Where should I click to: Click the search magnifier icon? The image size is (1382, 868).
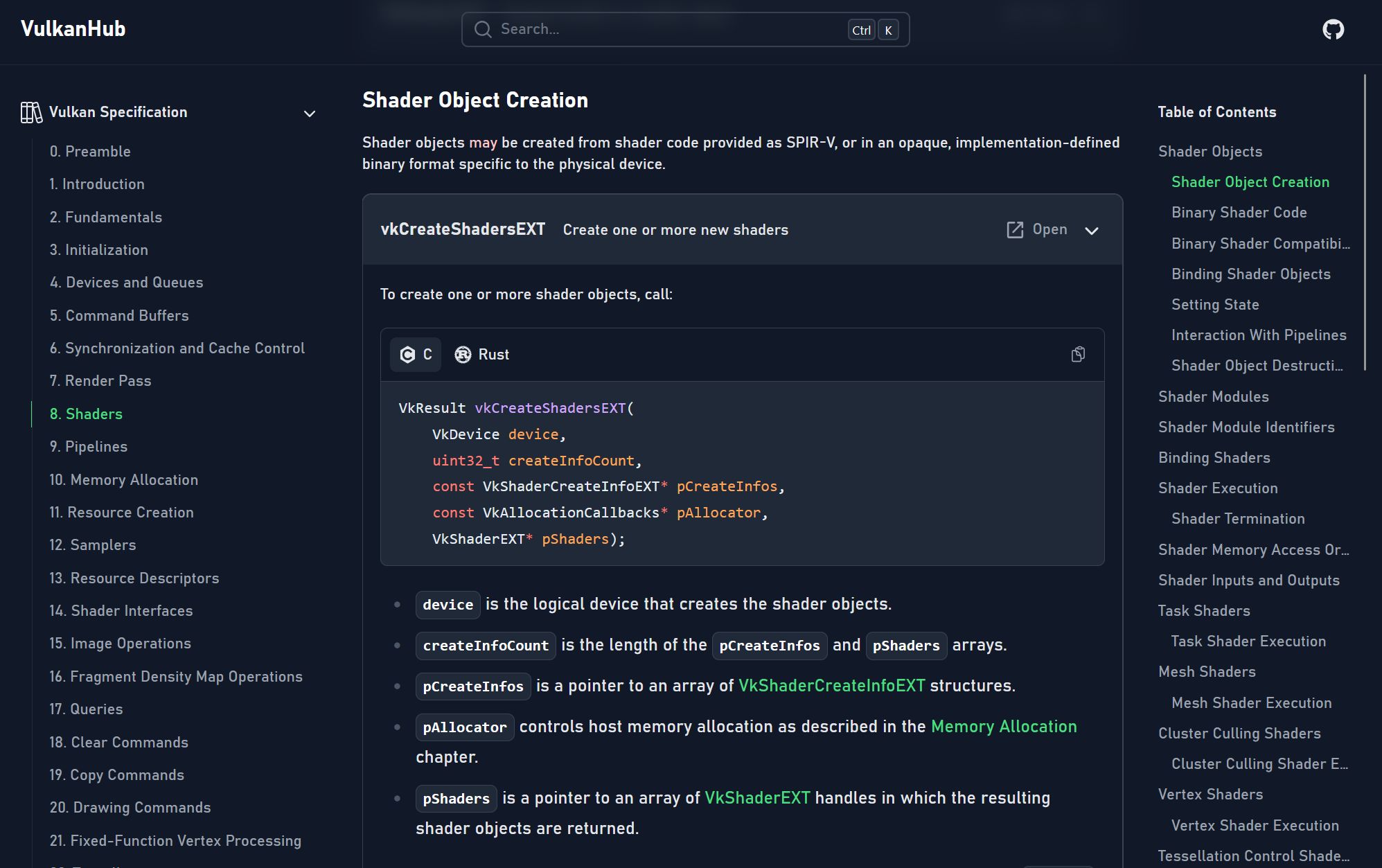pos(483,29)
